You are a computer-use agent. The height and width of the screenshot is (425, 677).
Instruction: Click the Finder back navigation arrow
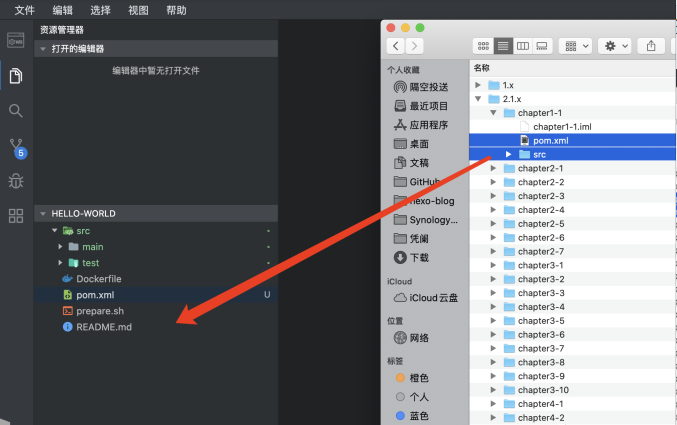(395, 46)
